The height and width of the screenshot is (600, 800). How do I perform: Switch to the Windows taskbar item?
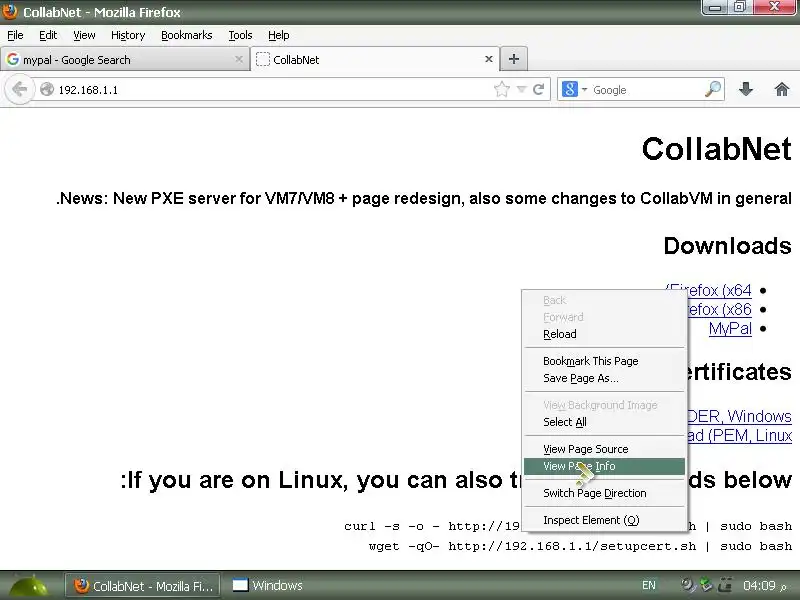click(268, 585)
